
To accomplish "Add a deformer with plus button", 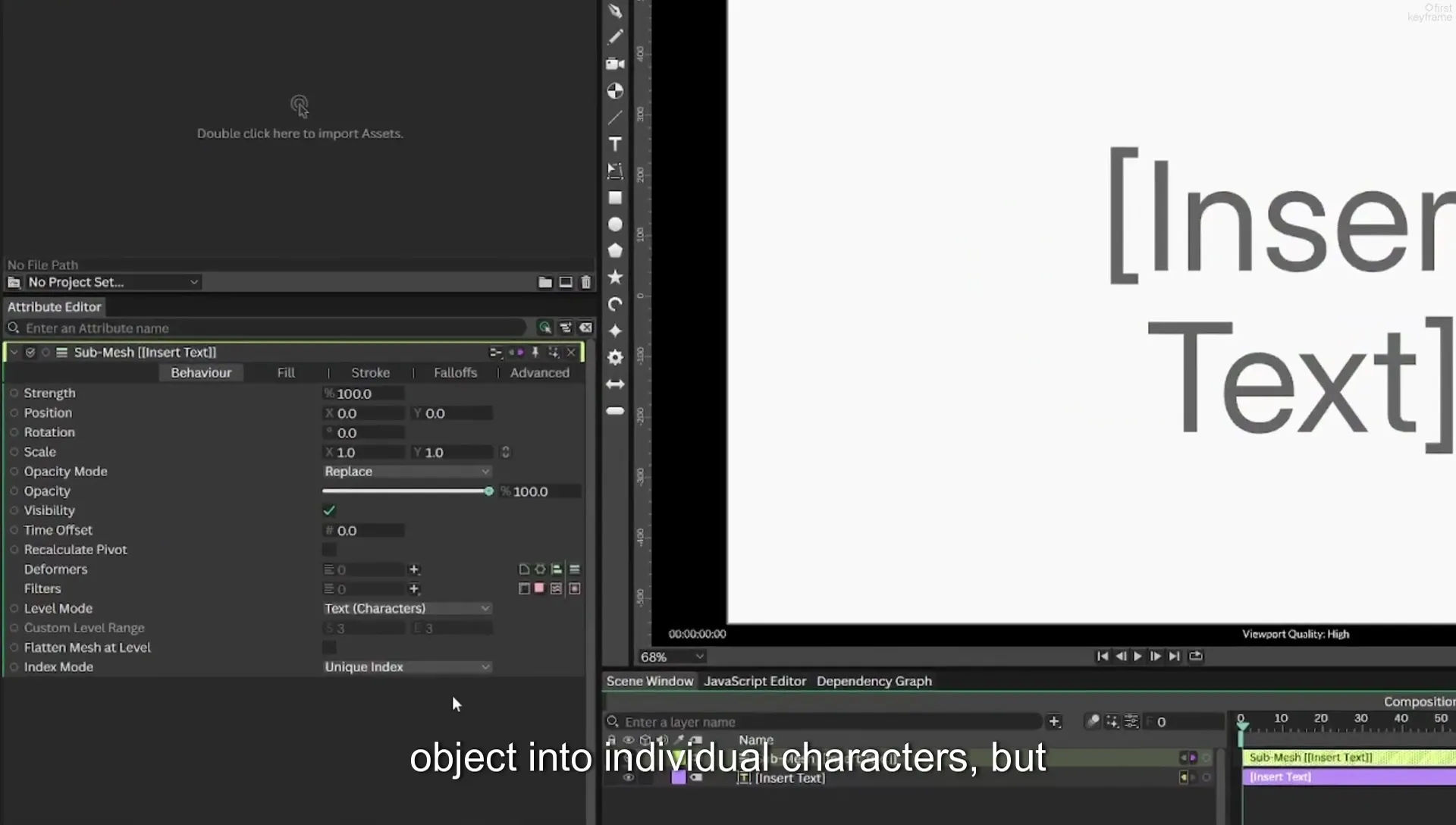I will point(414,569).
